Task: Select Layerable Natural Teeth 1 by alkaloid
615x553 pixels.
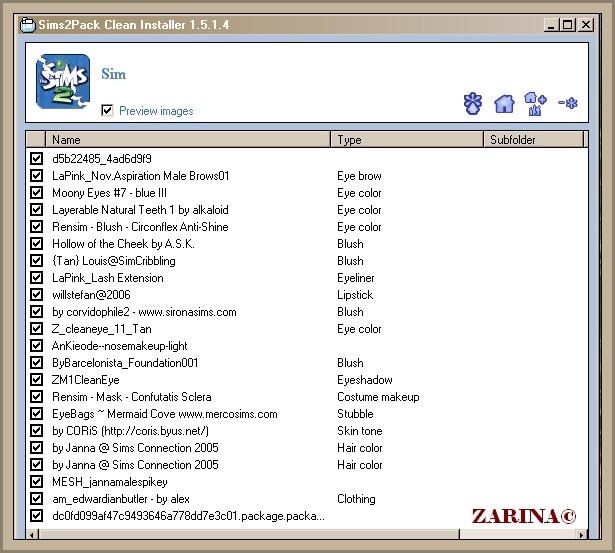Action: (140, 210)
